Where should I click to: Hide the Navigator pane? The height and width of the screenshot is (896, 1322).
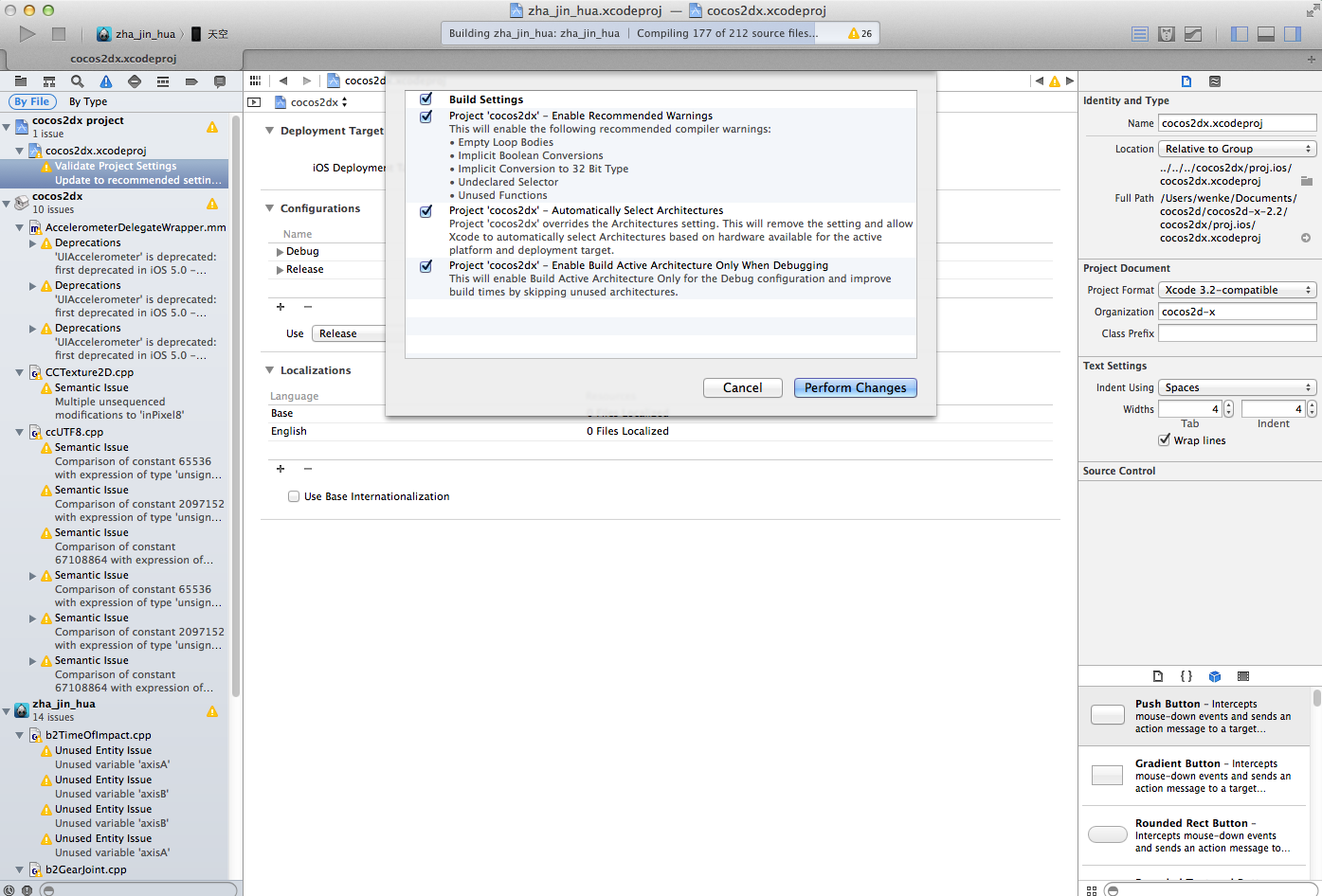[x=1240, y=34]
